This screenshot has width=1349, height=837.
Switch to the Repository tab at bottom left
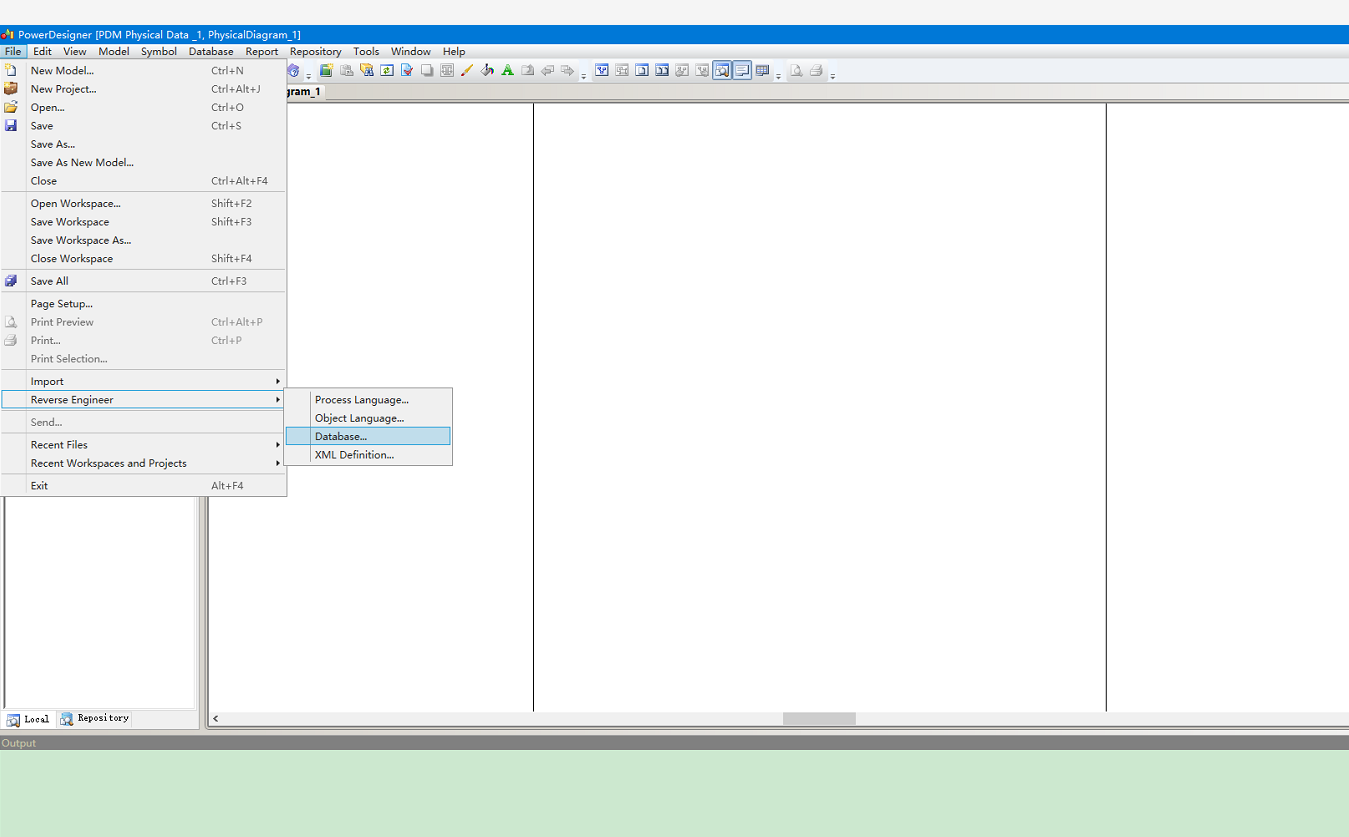pos(94,718)
